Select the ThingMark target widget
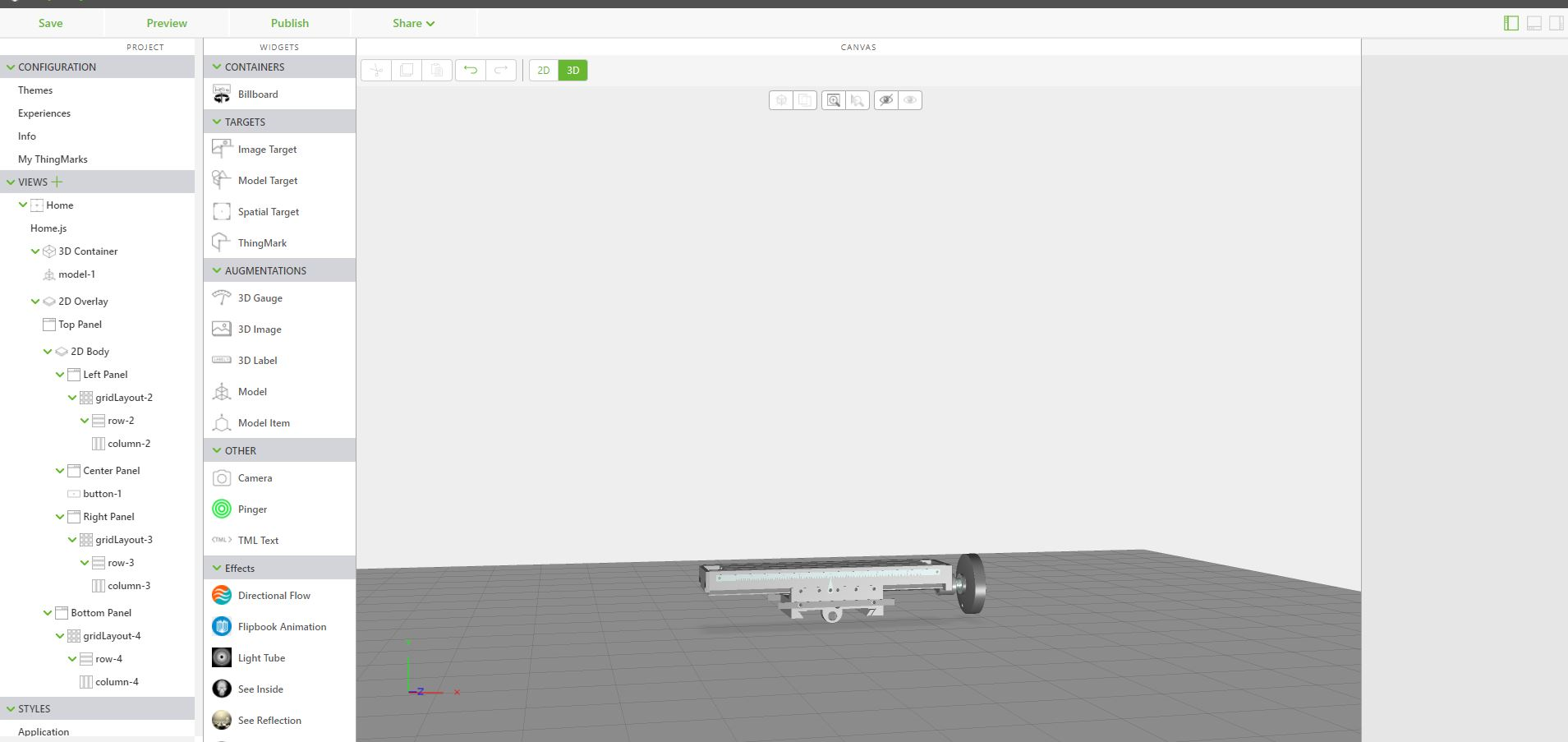 pos(261,242)
